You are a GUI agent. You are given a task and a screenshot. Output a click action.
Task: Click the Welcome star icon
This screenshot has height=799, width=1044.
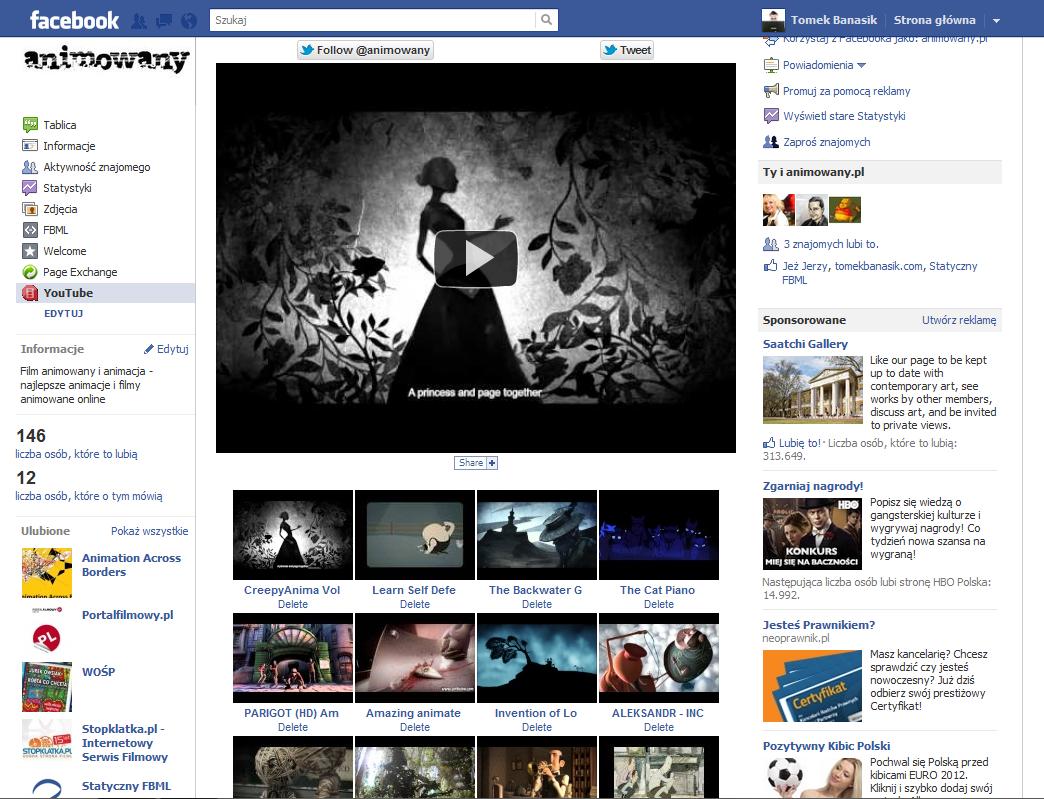coord(30,251)
